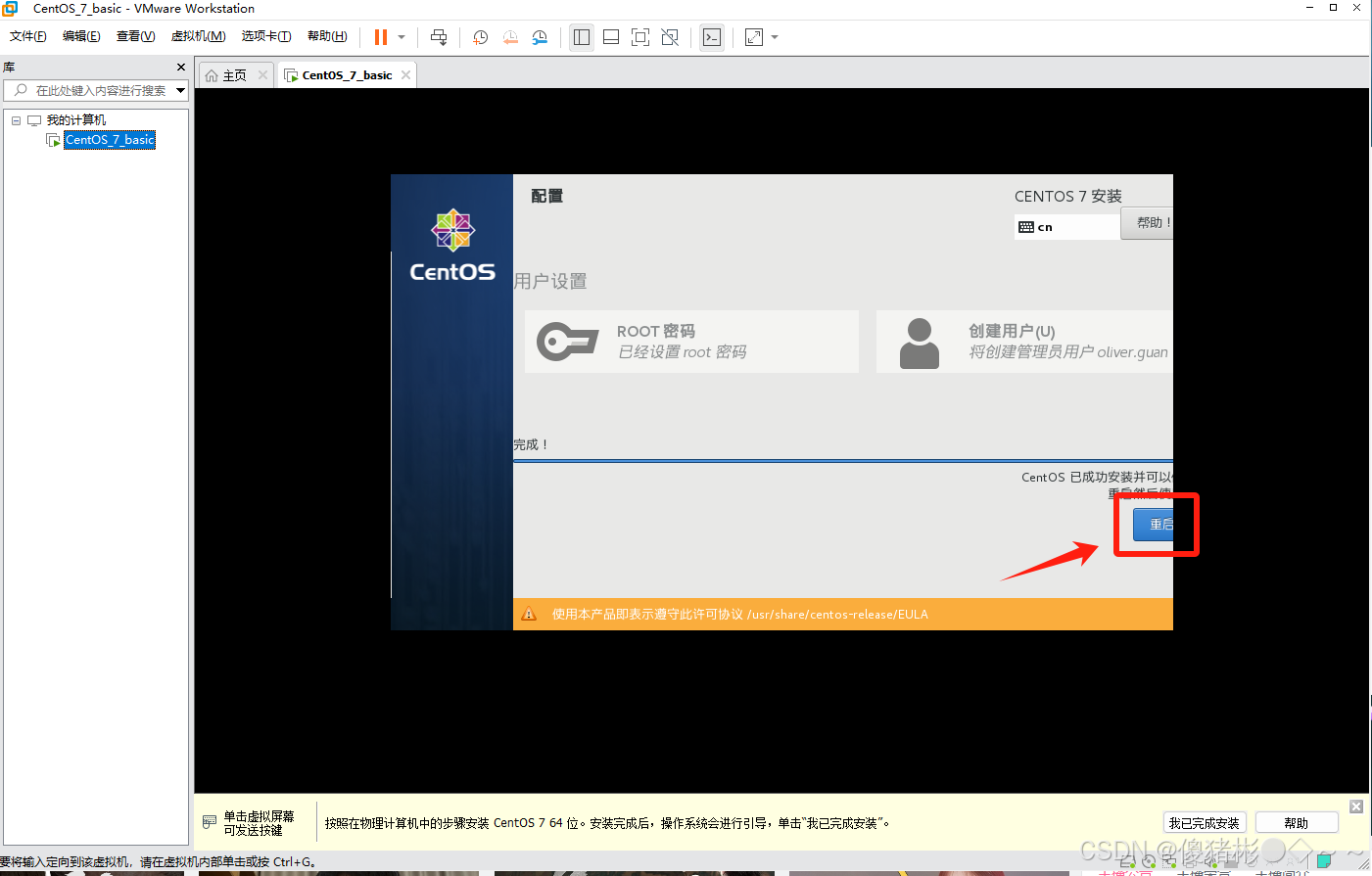Click the VMware Workstation title bar icon
Viewport: 1372px width, 876px height.
[x=10, y=8]
